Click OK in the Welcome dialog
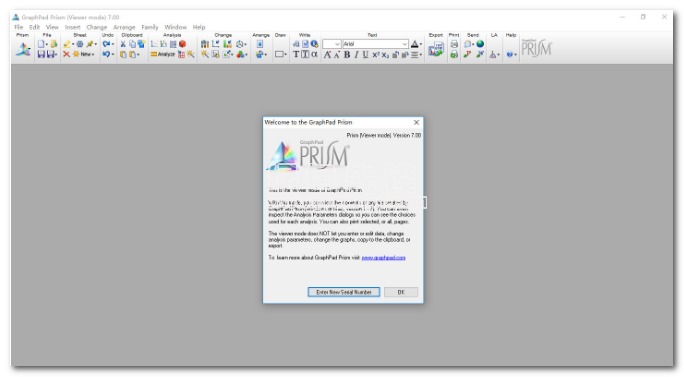Image resolution: width=684 pixels, height=377 pixels. (401, 292)
